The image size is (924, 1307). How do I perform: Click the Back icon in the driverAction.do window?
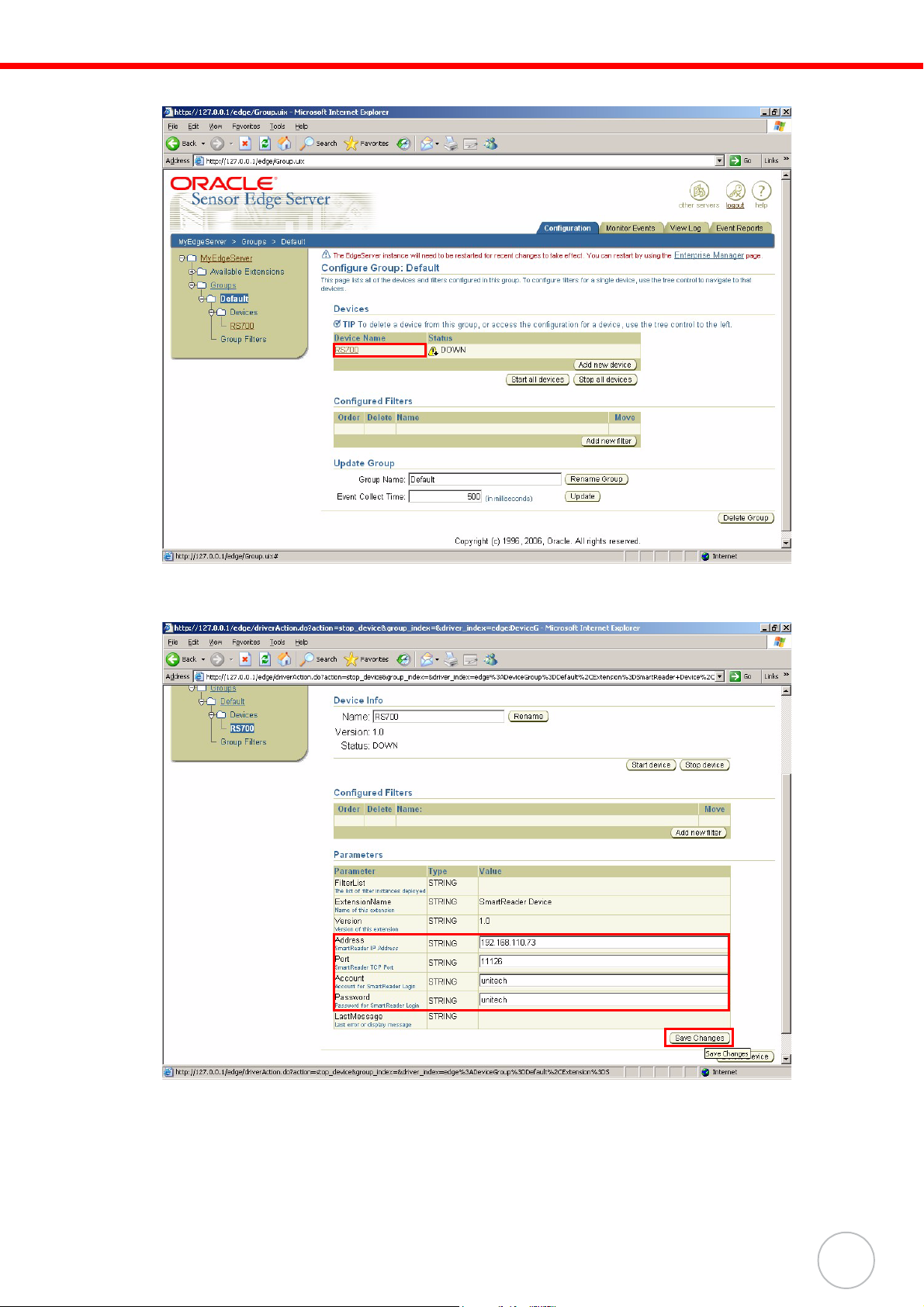[172, 659]
